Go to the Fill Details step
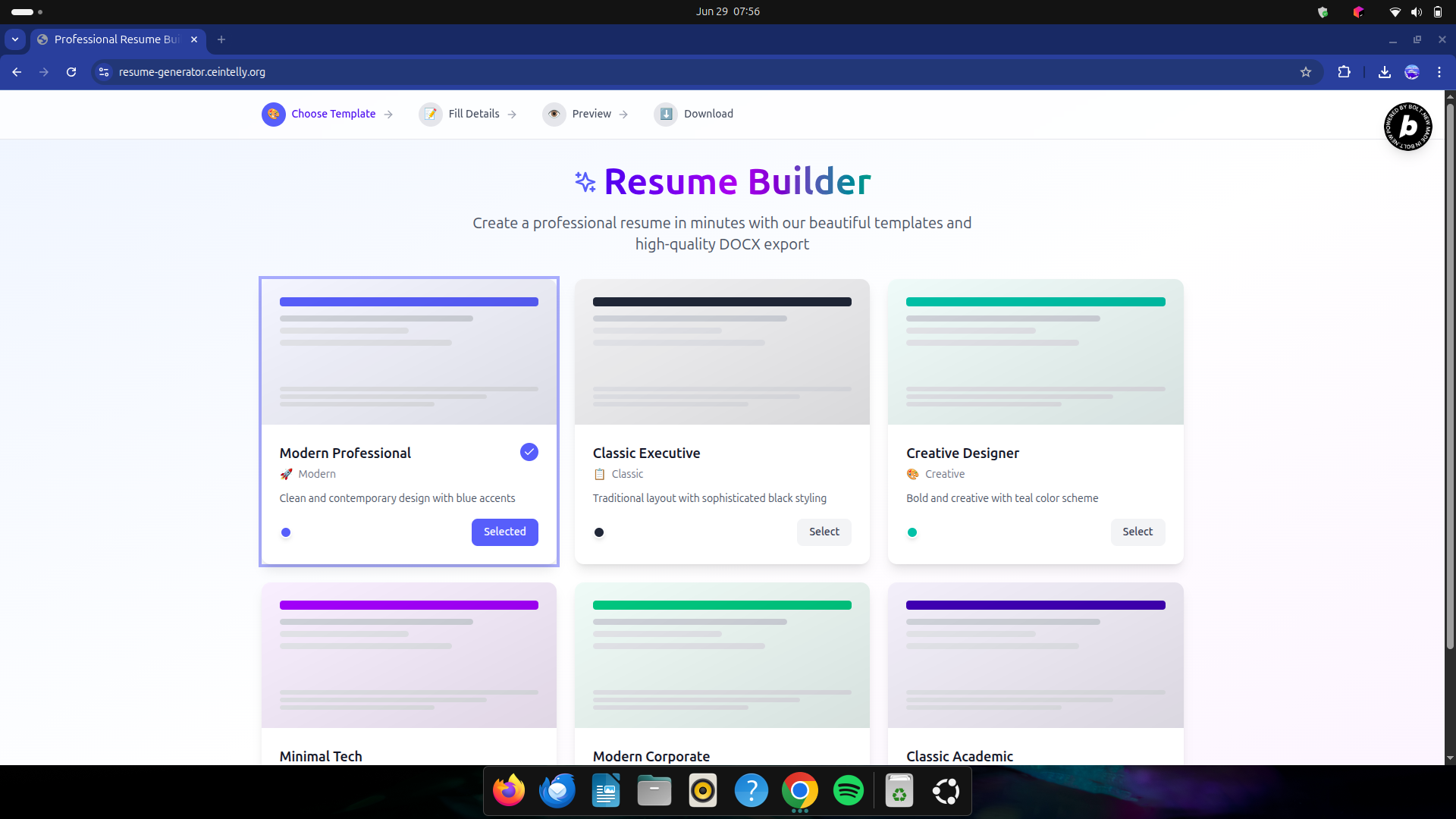Screen dimensions: 1456x819 click(x=473, y=114)
